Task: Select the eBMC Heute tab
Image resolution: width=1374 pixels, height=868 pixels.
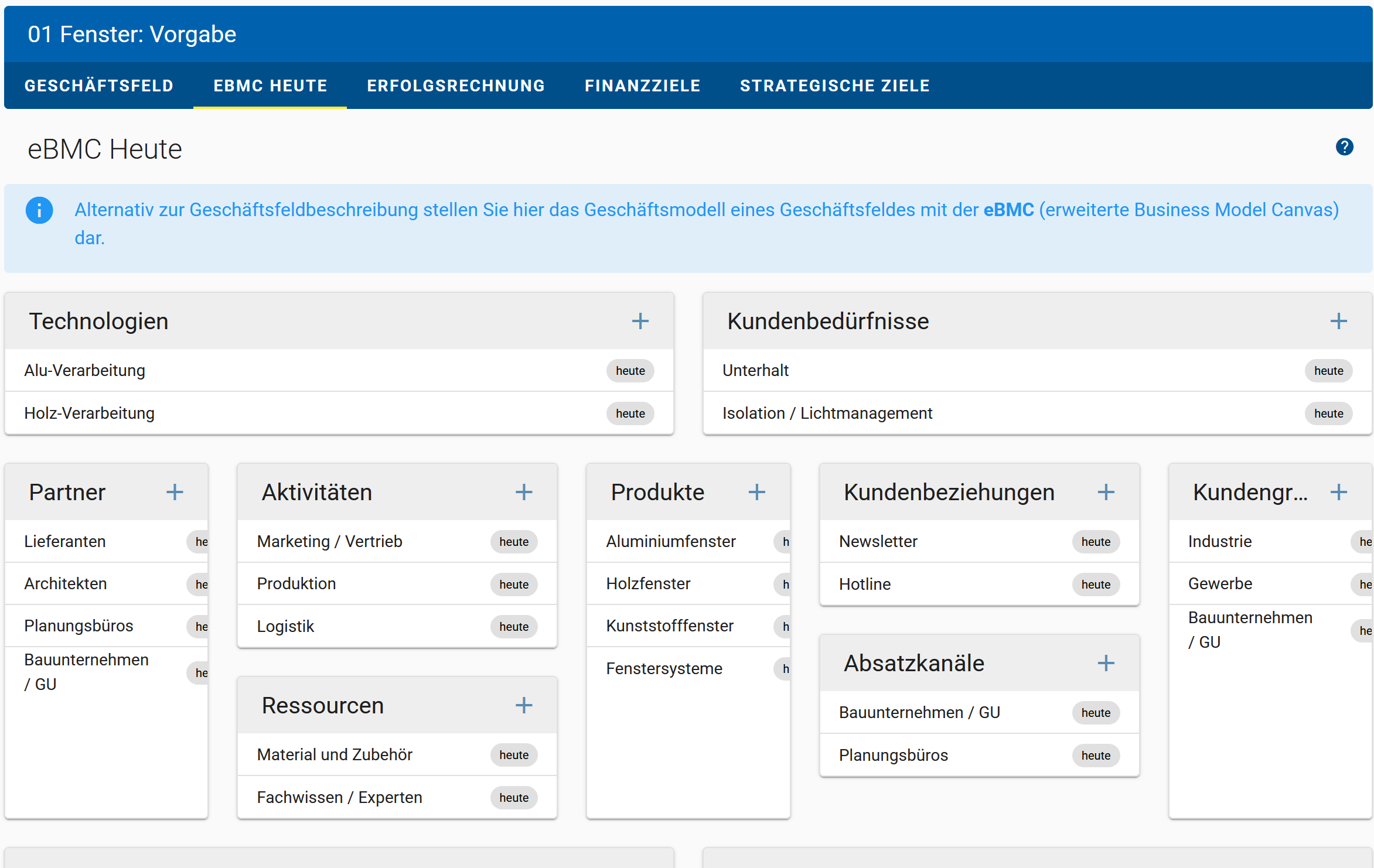Action: [270, 86]
